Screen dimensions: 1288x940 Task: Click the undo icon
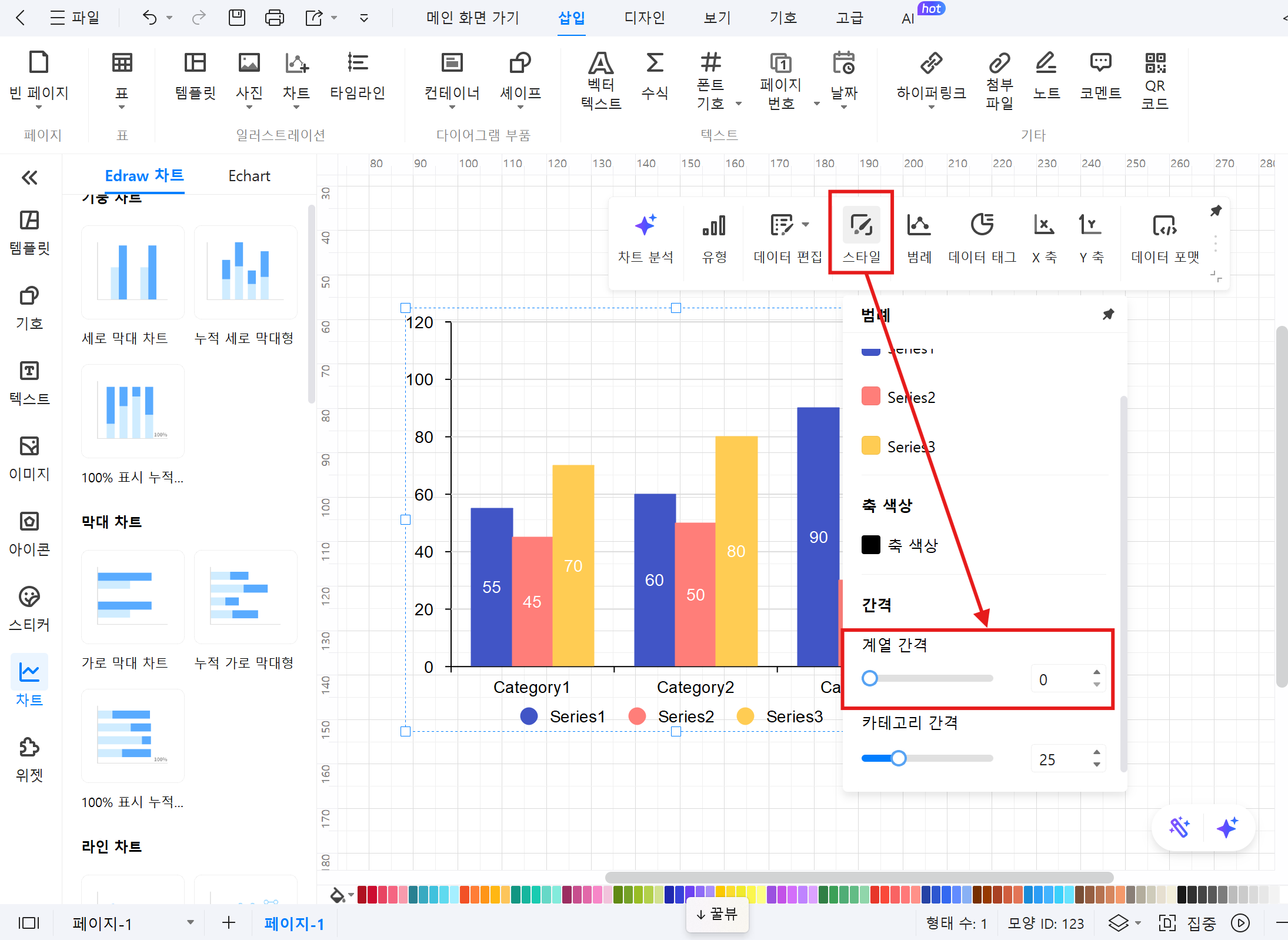coord(149,18)
